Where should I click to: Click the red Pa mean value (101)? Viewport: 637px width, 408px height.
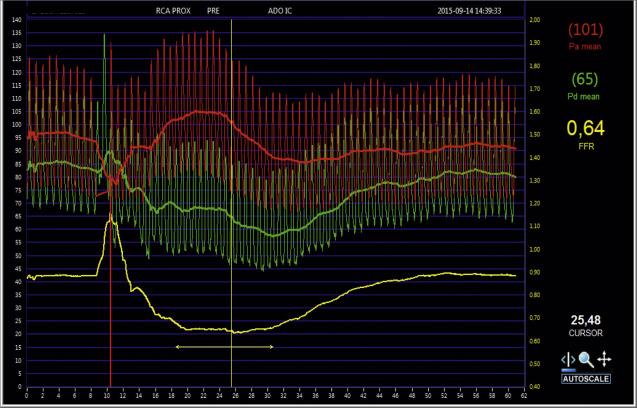tap(586, 29)
